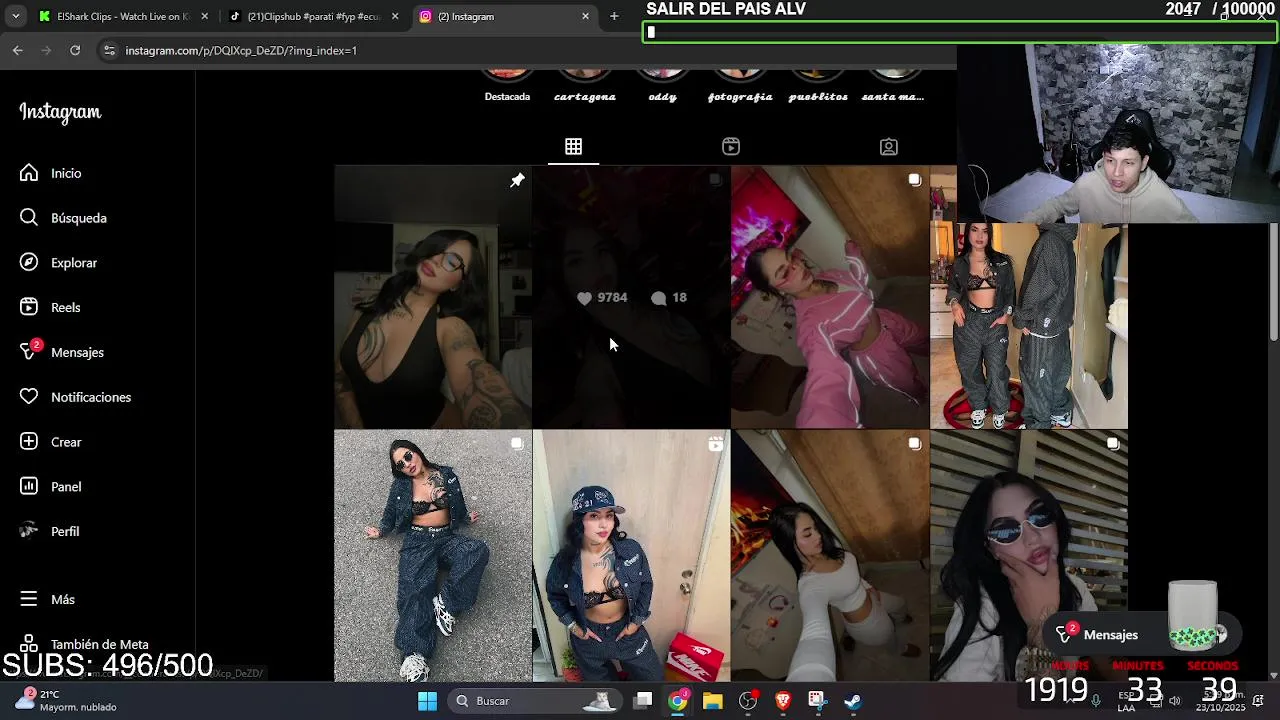Open Steam from the taskbar
The width and height of the screenshot is (1280, 720).
pyautogui.click(x=852, y=701)
